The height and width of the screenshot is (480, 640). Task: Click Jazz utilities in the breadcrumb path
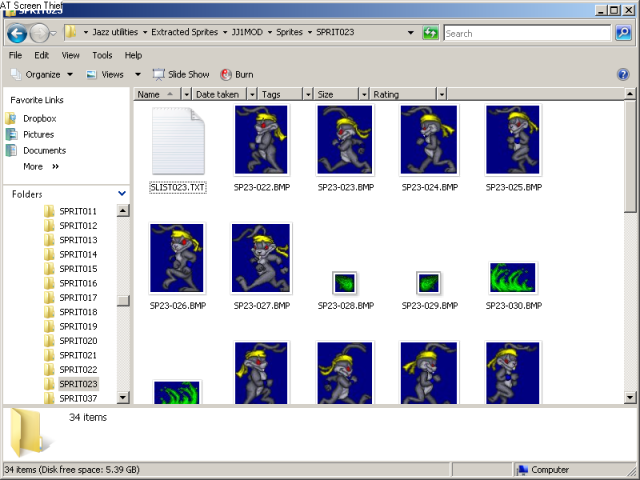pyautogui.click(x=115, y=32)
